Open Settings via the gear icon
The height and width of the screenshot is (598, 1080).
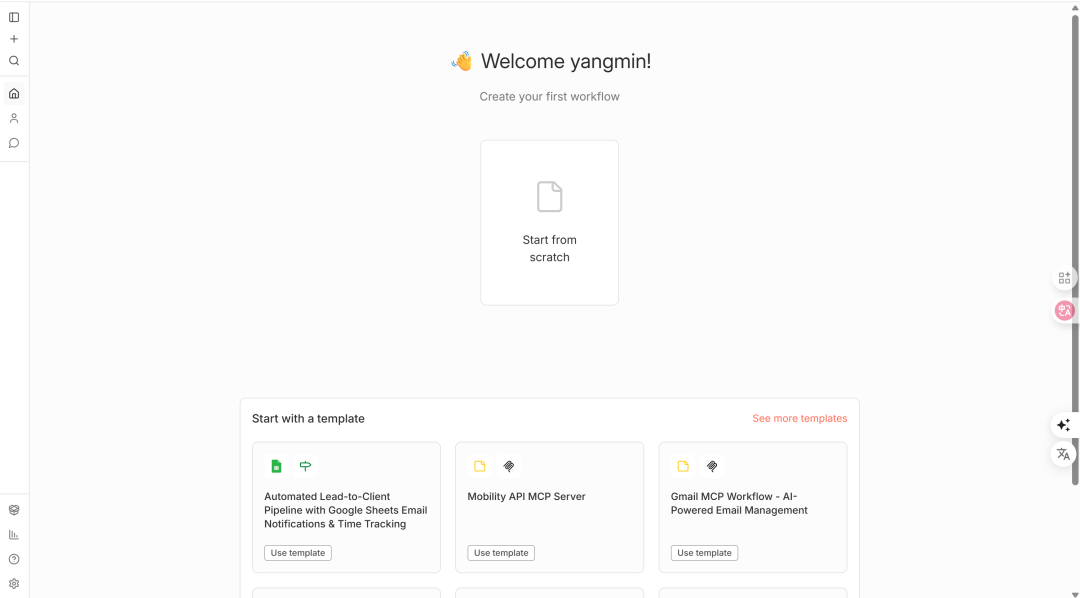[14, 583]
